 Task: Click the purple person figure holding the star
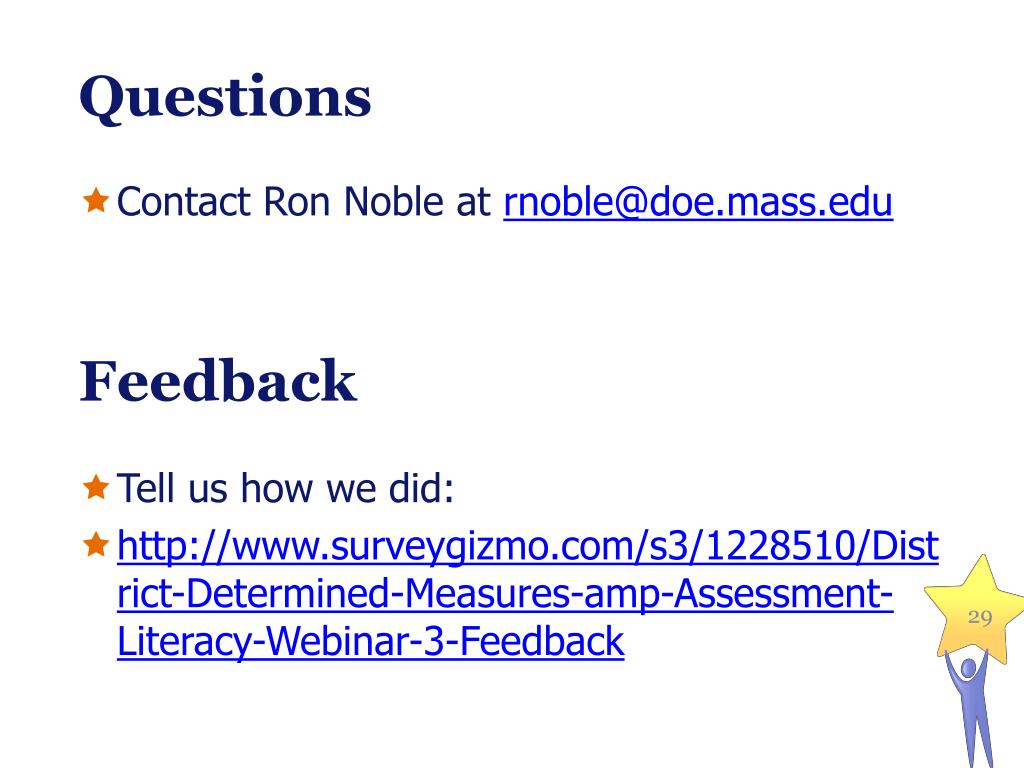click(x=971, y=709)
